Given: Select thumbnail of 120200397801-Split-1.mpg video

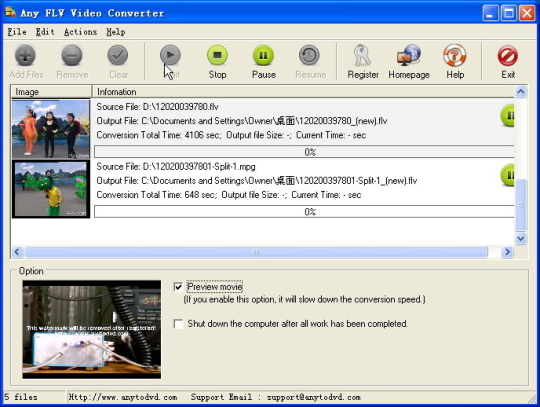Looking at the screenshot, I should (x=51, y=189).
